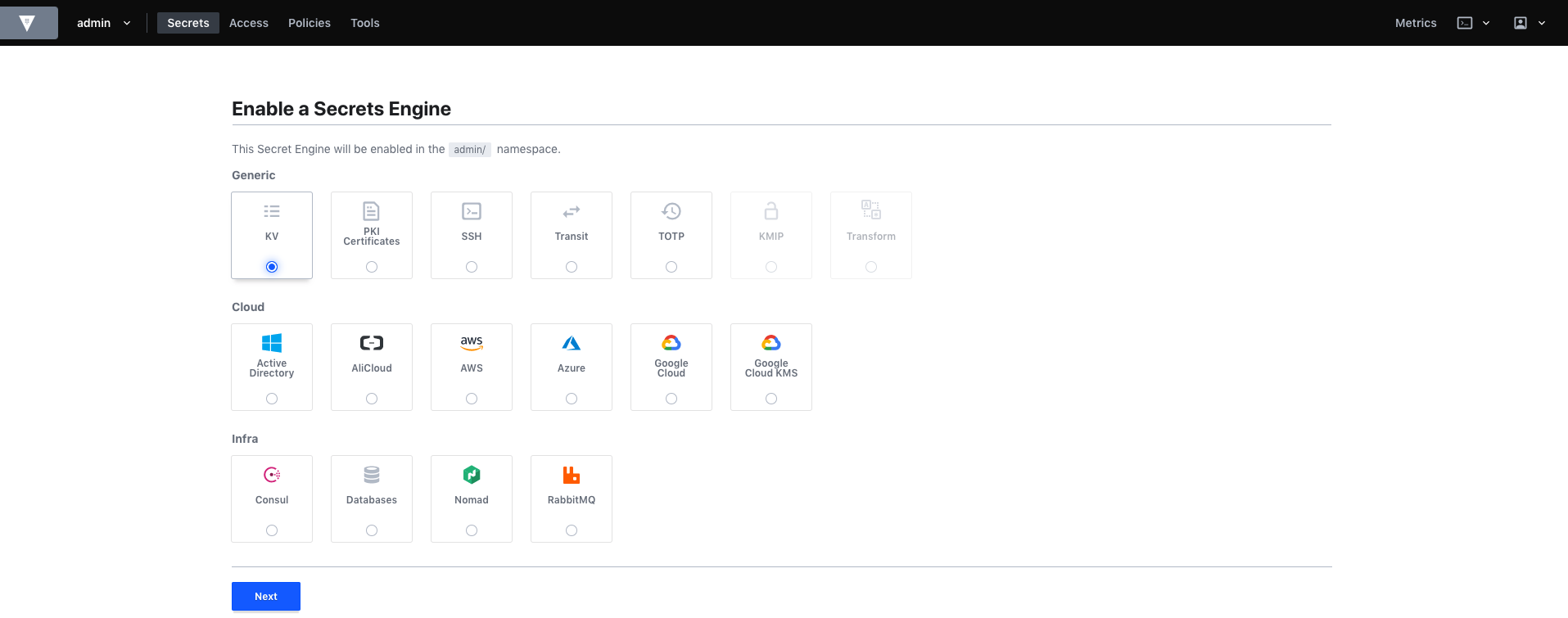Click the KV label text
The image size is (1568, 618).
272,237
